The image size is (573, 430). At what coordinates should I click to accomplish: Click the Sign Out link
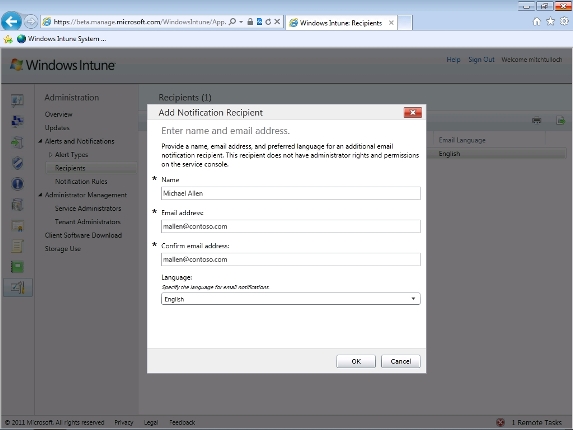point(481,60)
